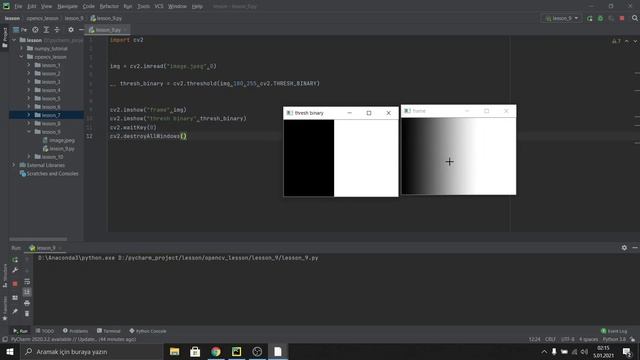Select lesson_5 folder in tree
Image resolution: width=640 pixels, height=360 pixels.
point(47,98)
